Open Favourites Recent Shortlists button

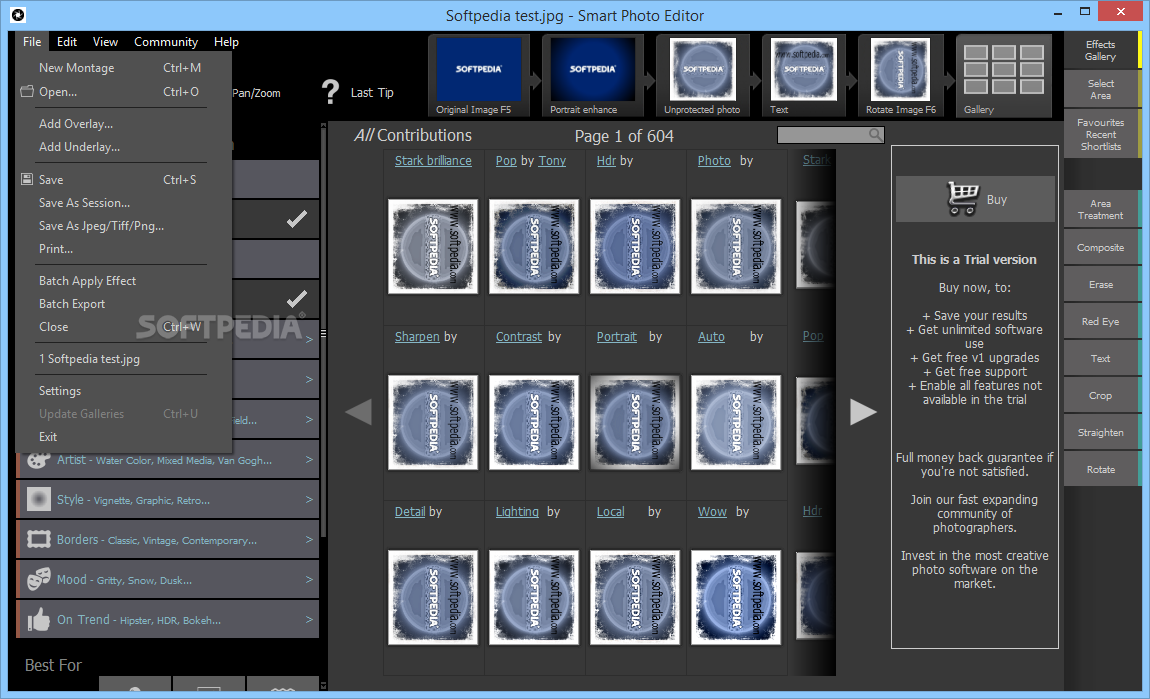tap(1101, 134)
